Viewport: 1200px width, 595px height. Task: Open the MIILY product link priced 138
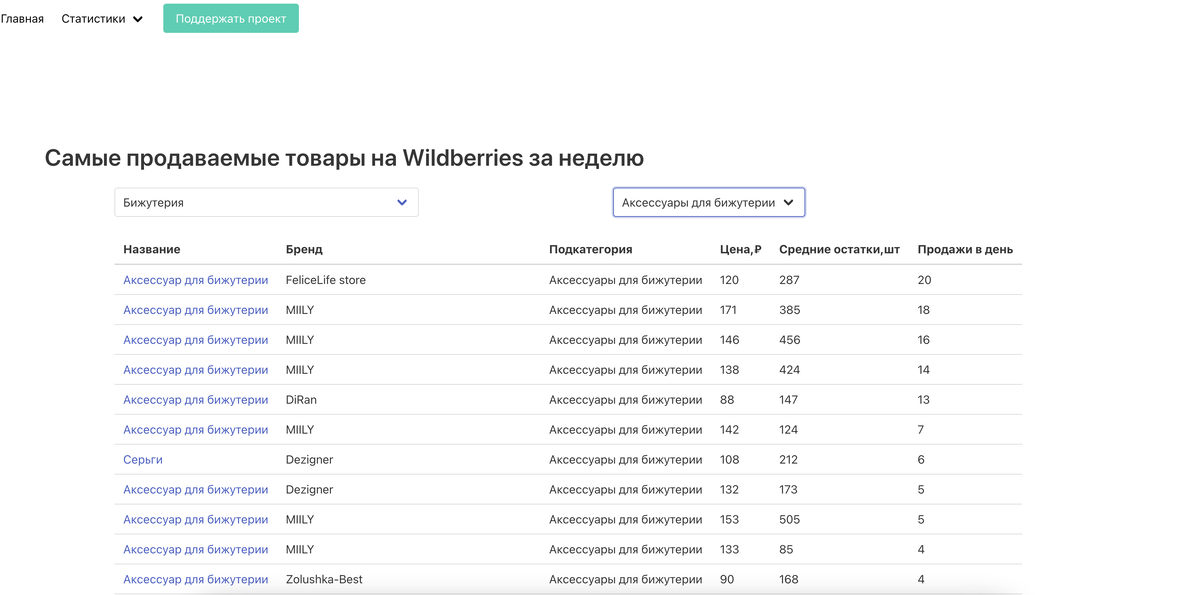pos(196,370)
